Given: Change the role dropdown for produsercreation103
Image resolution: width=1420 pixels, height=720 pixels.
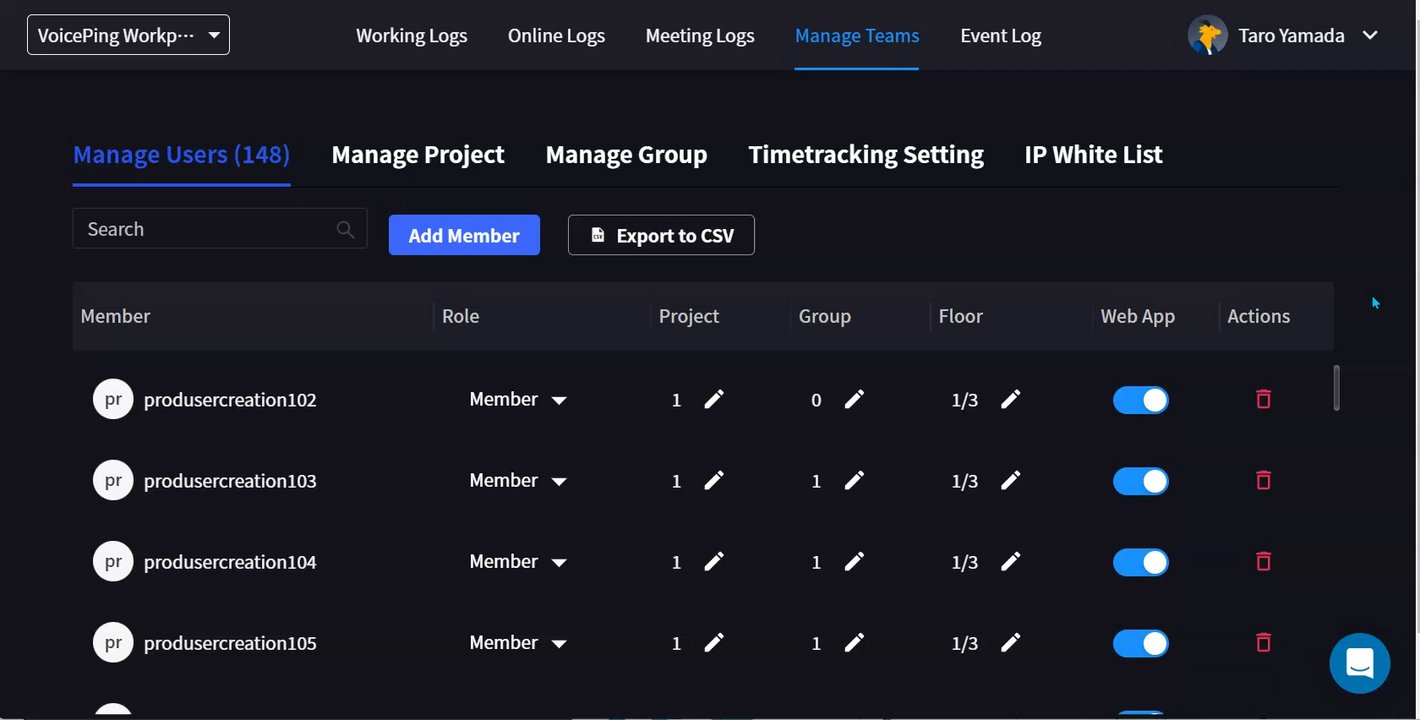Looking at the screenshot, I should [518, 480].
